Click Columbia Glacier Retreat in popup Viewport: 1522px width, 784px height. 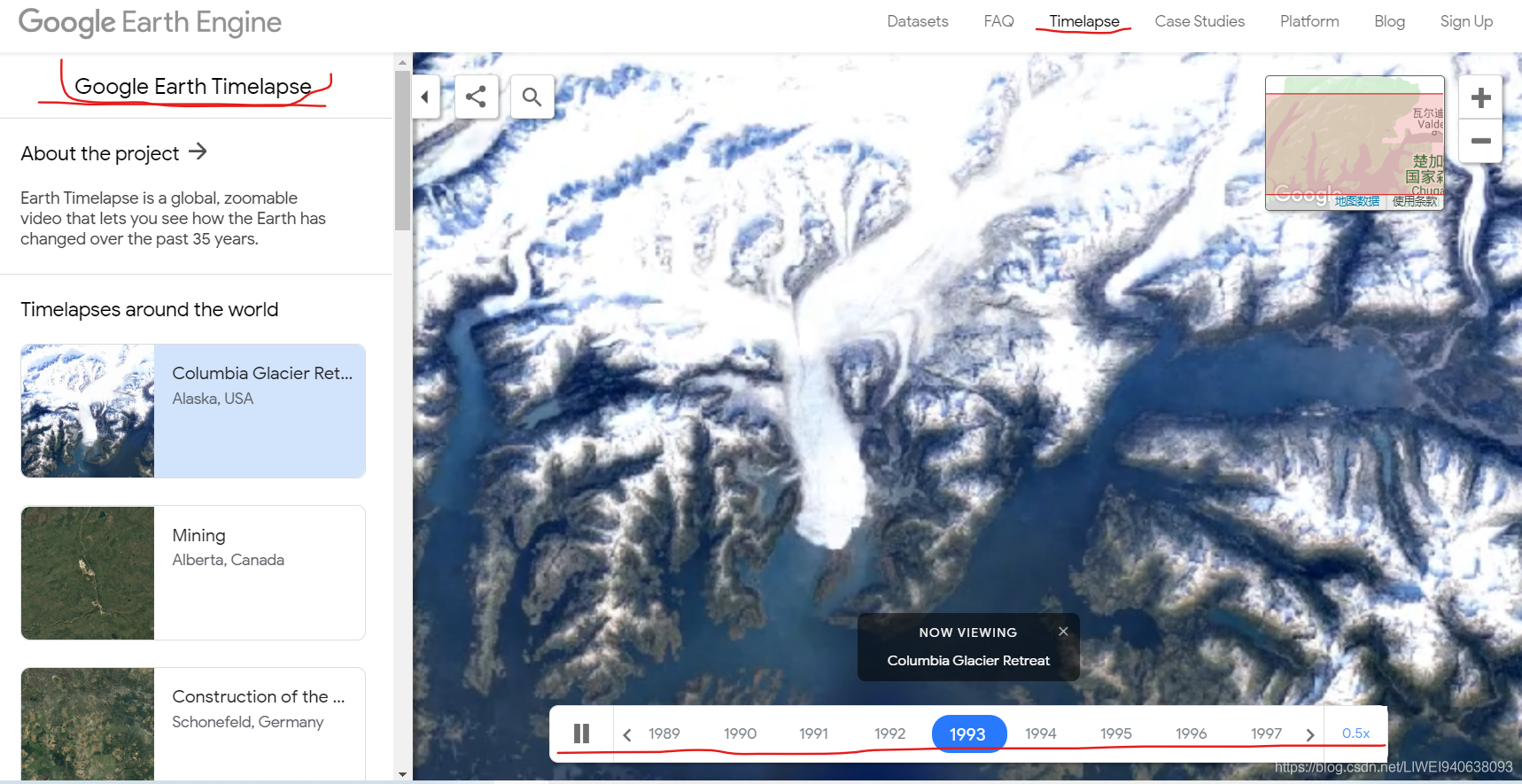tap(968, 660)
